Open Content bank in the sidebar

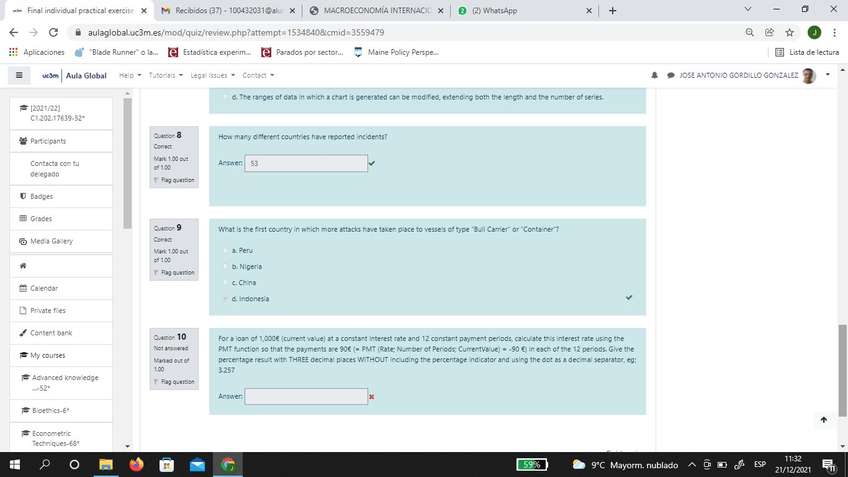tap(61, 333)
